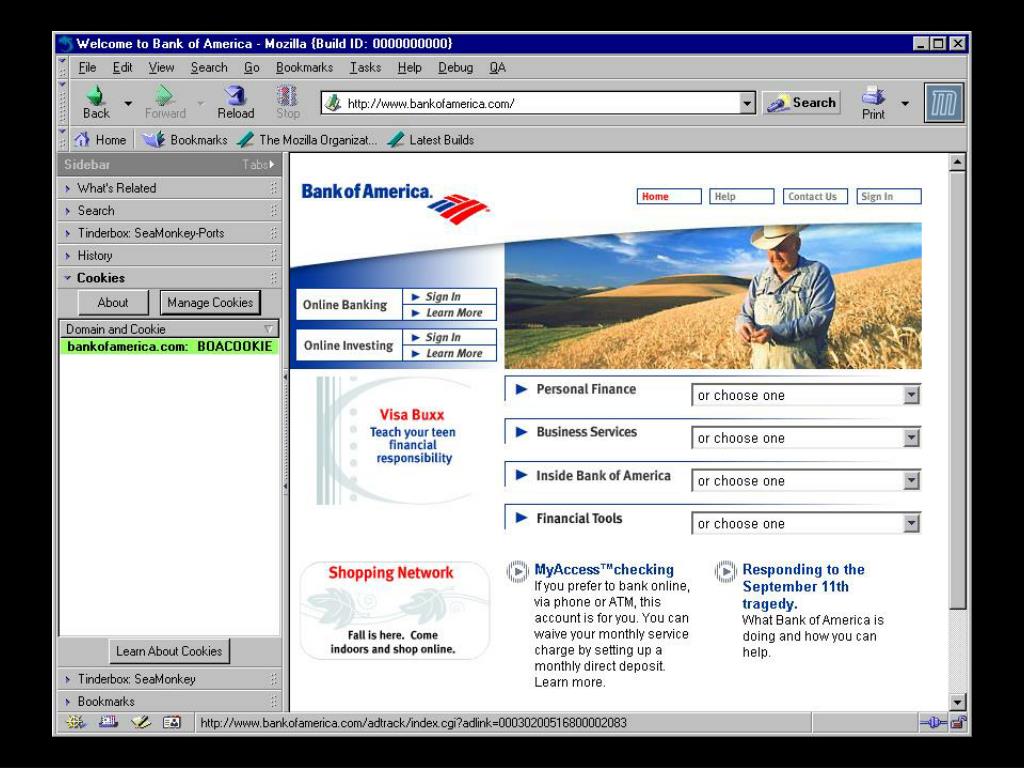The image size is (1024, 768).
Task: Open the Bookmarks icon in personal toolbar
Action: [x=153, y=140]
